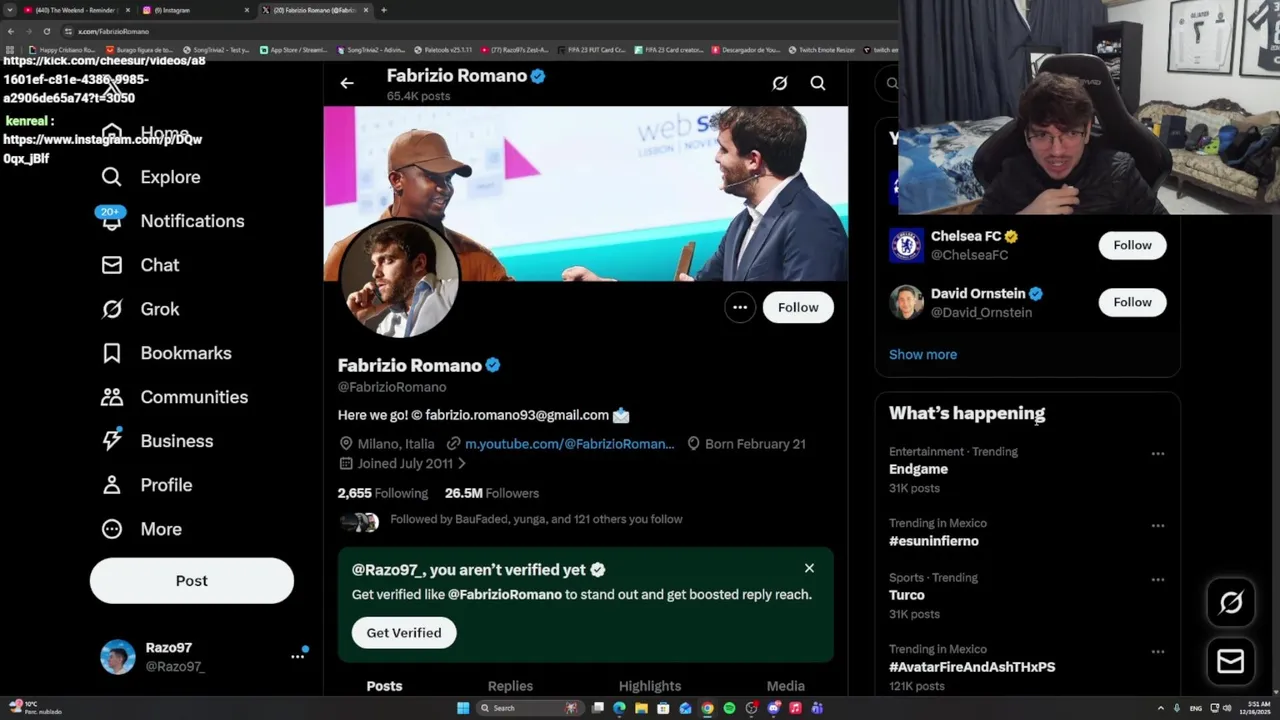Select the Posts tab

click(384, 686)
